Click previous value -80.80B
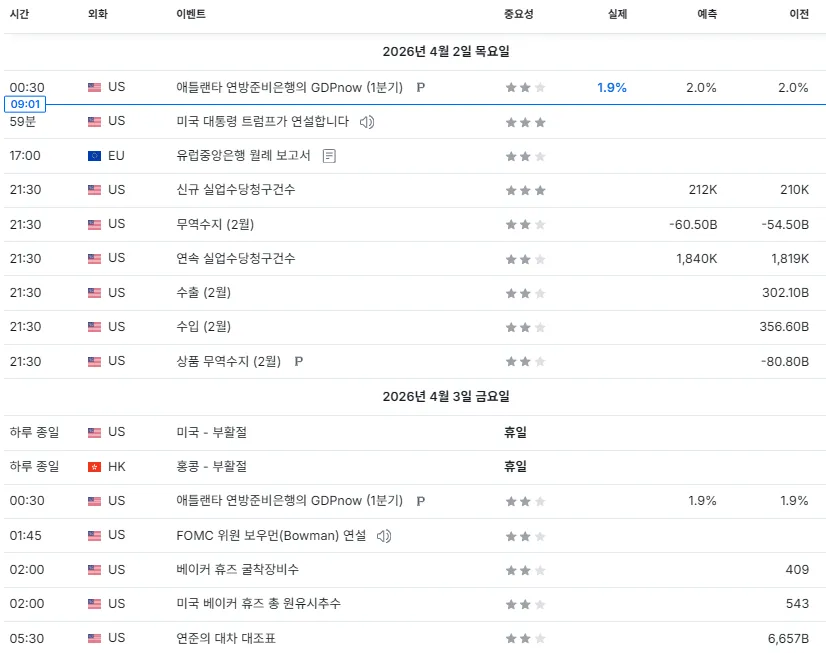826x653 pixels. (x=785, y=362)
